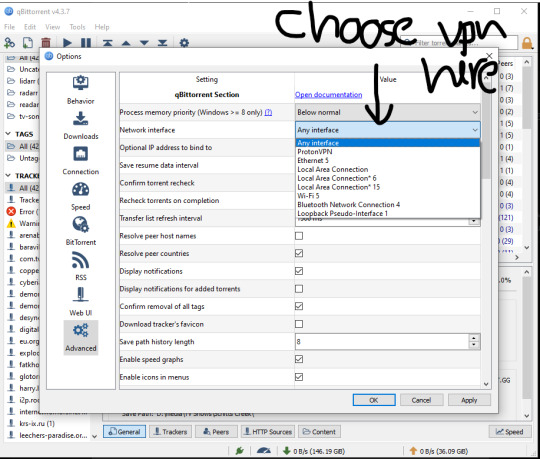Screen dimensions: 540x459
Task: Click the move to top queue icon
Action: point(107,43)
